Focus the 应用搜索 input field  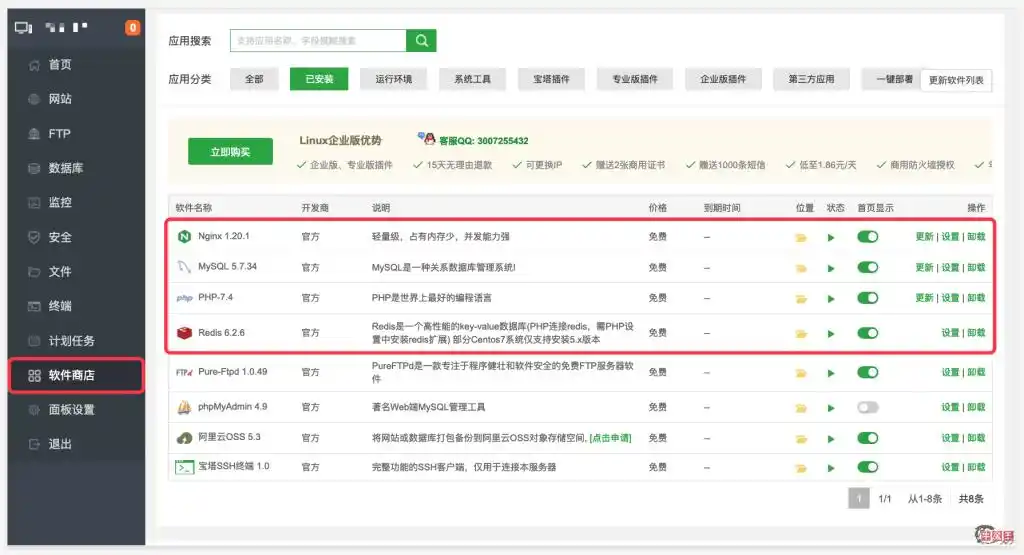click(x=317, y=41)
